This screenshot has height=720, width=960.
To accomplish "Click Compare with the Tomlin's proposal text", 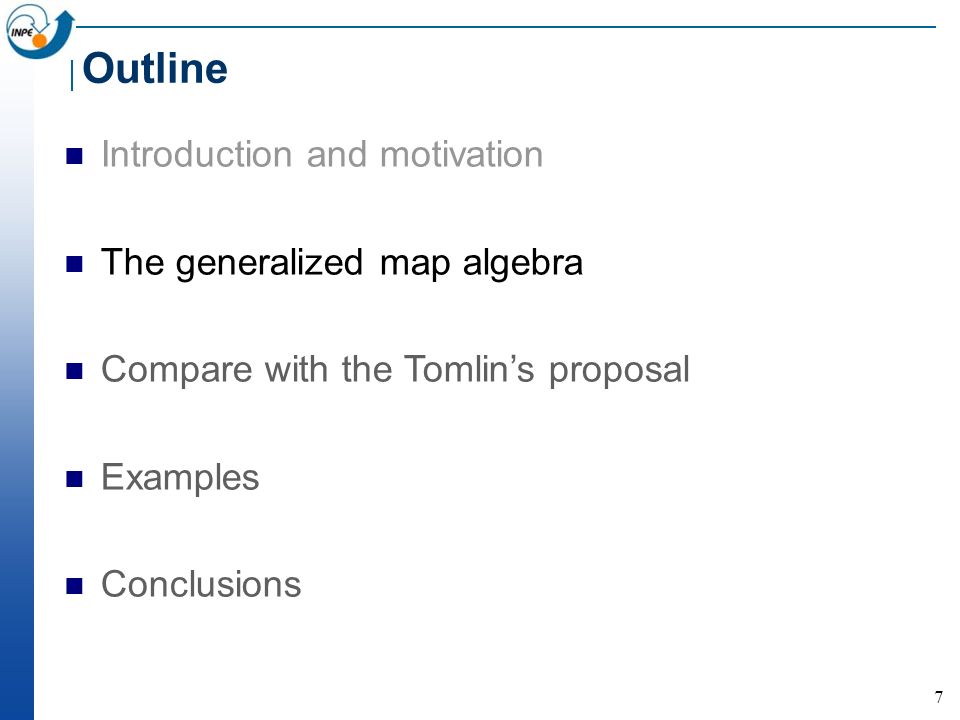I will click(x=396, y=370).
